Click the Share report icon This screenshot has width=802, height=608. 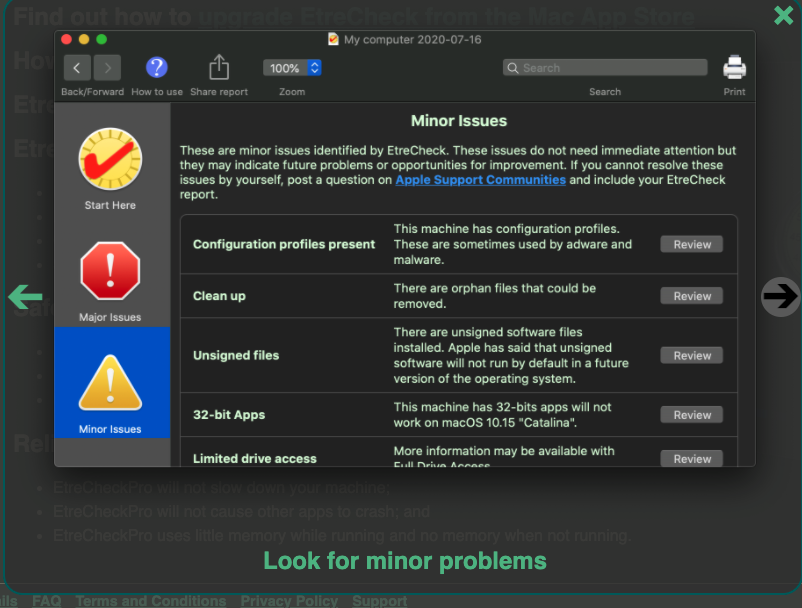pyautogui.click(x=219, y=67)
